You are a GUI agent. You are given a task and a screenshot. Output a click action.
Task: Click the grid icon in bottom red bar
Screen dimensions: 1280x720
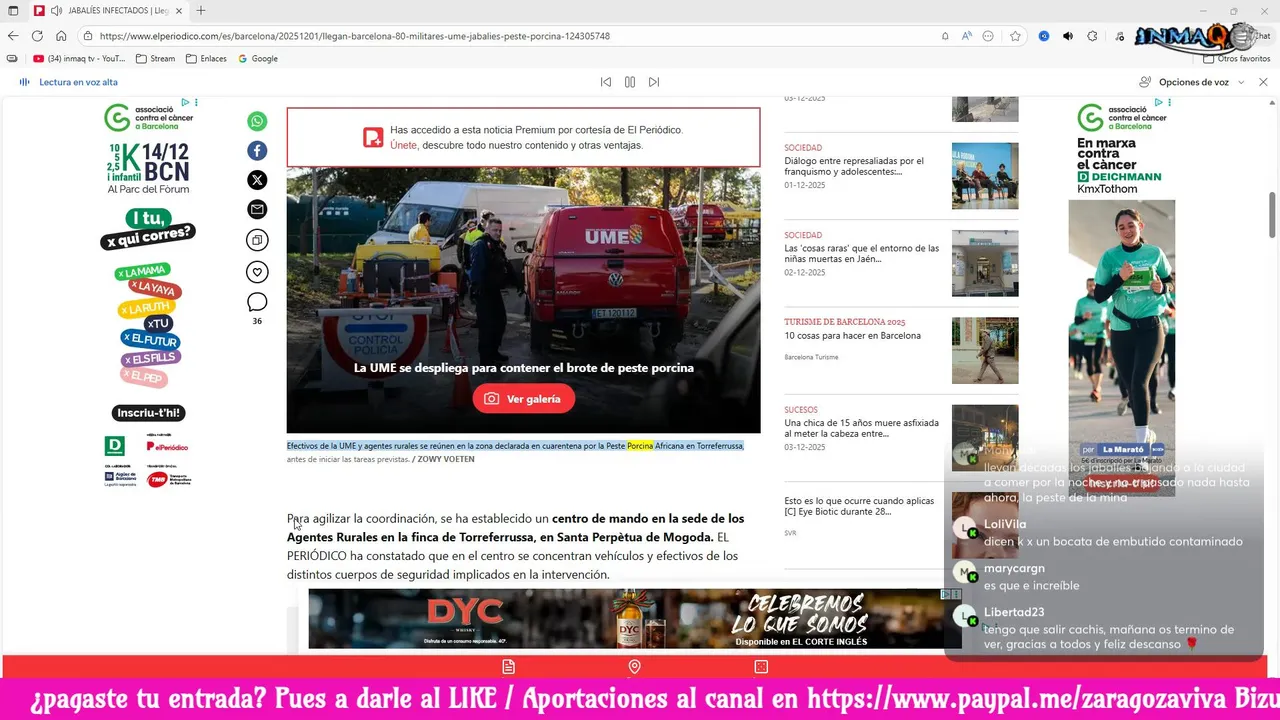pos(761,667)
